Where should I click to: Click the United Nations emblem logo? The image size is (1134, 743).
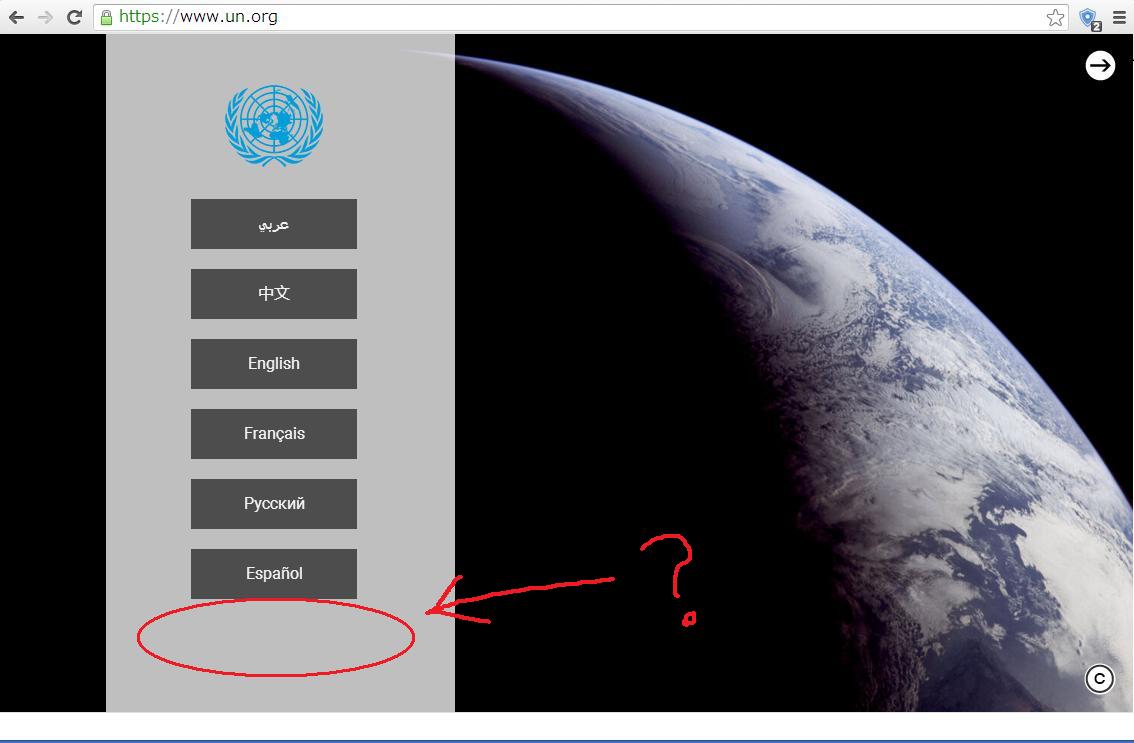coord(274,125)
